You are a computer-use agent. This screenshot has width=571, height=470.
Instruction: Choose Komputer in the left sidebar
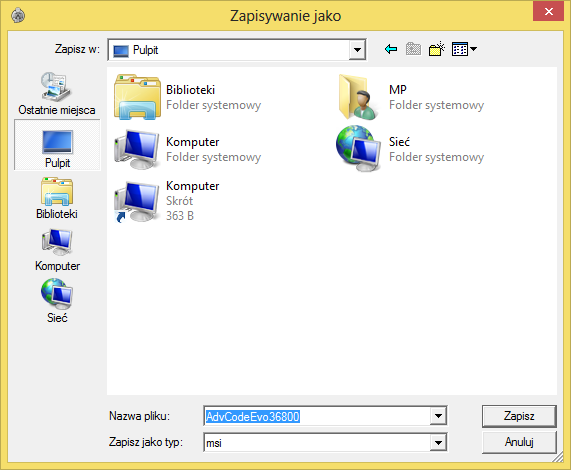coord(57,250)
